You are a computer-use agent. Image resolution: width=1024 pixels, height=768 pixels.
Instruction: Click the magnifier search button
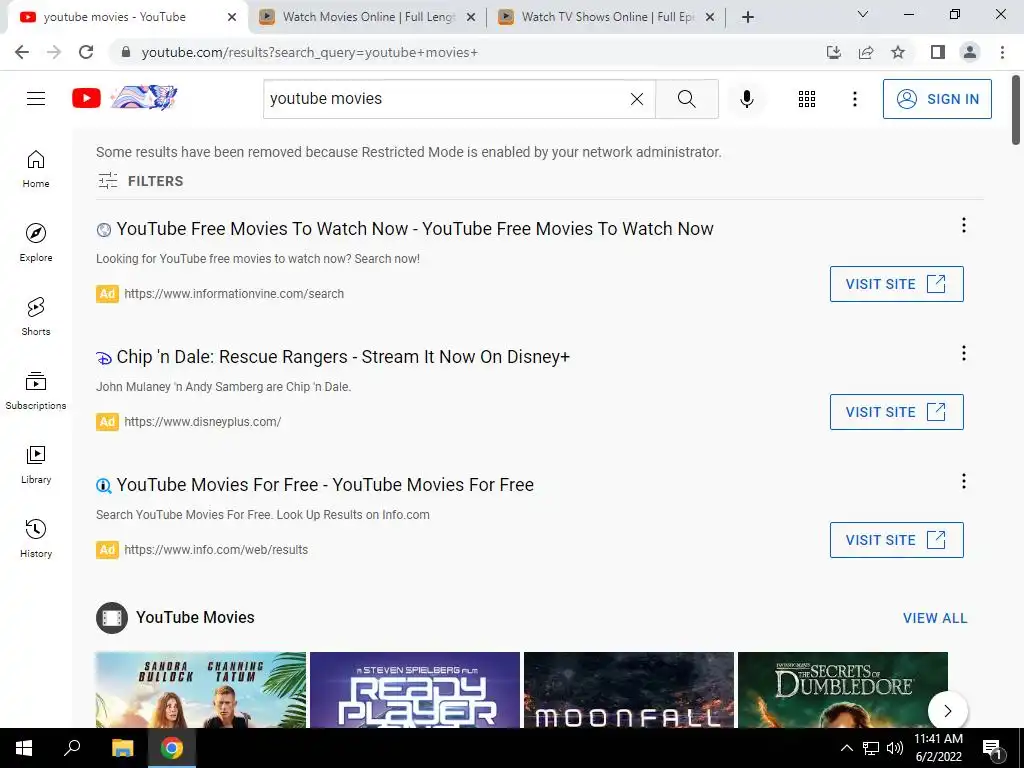(686, 99)
